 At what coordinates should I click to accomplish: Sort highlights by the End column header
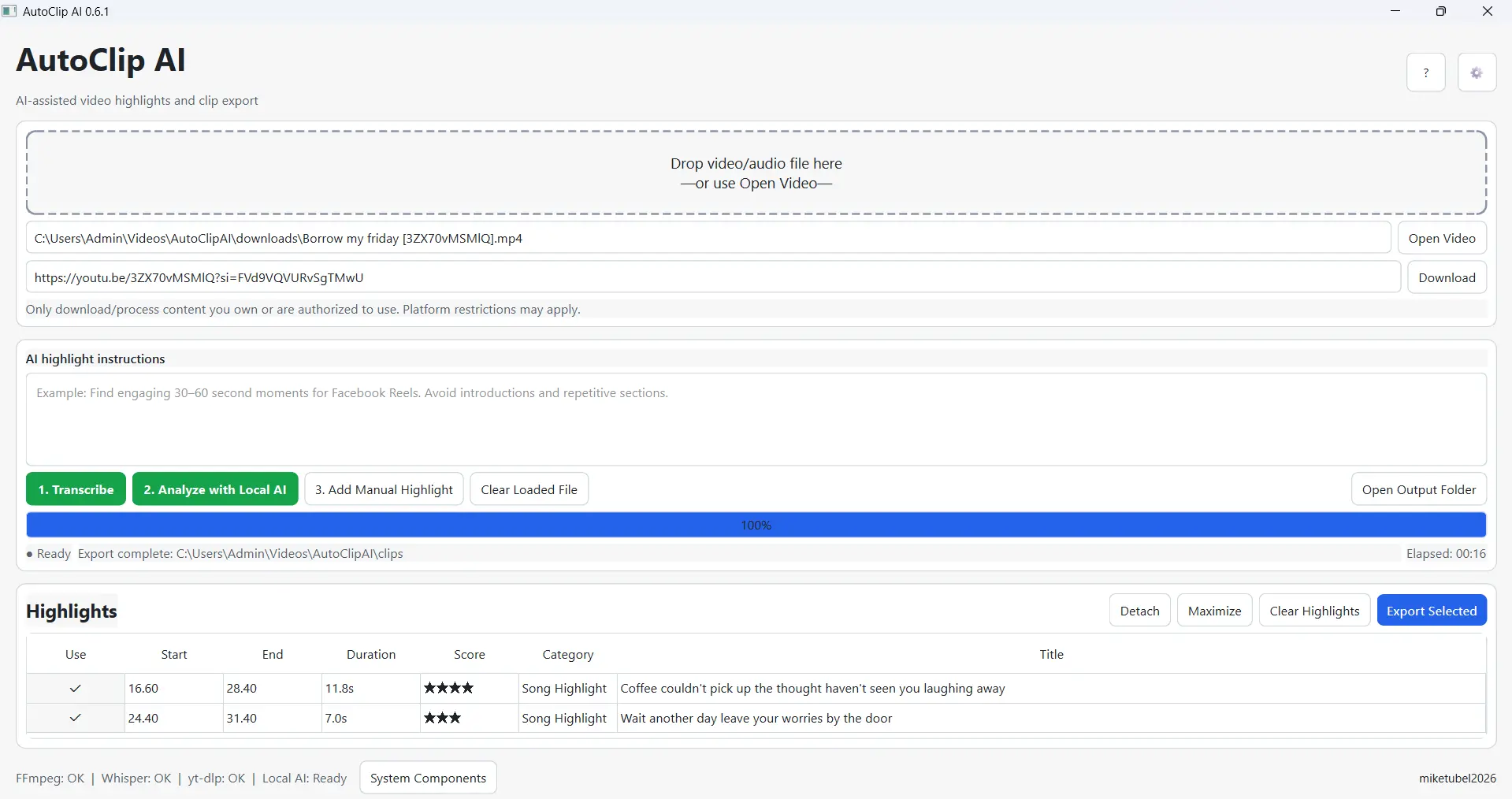(273, 654)
